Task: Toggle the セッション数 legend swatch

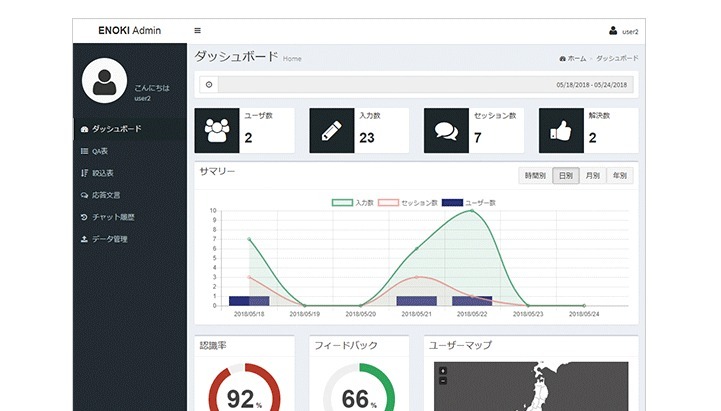Action: [388, 203]
